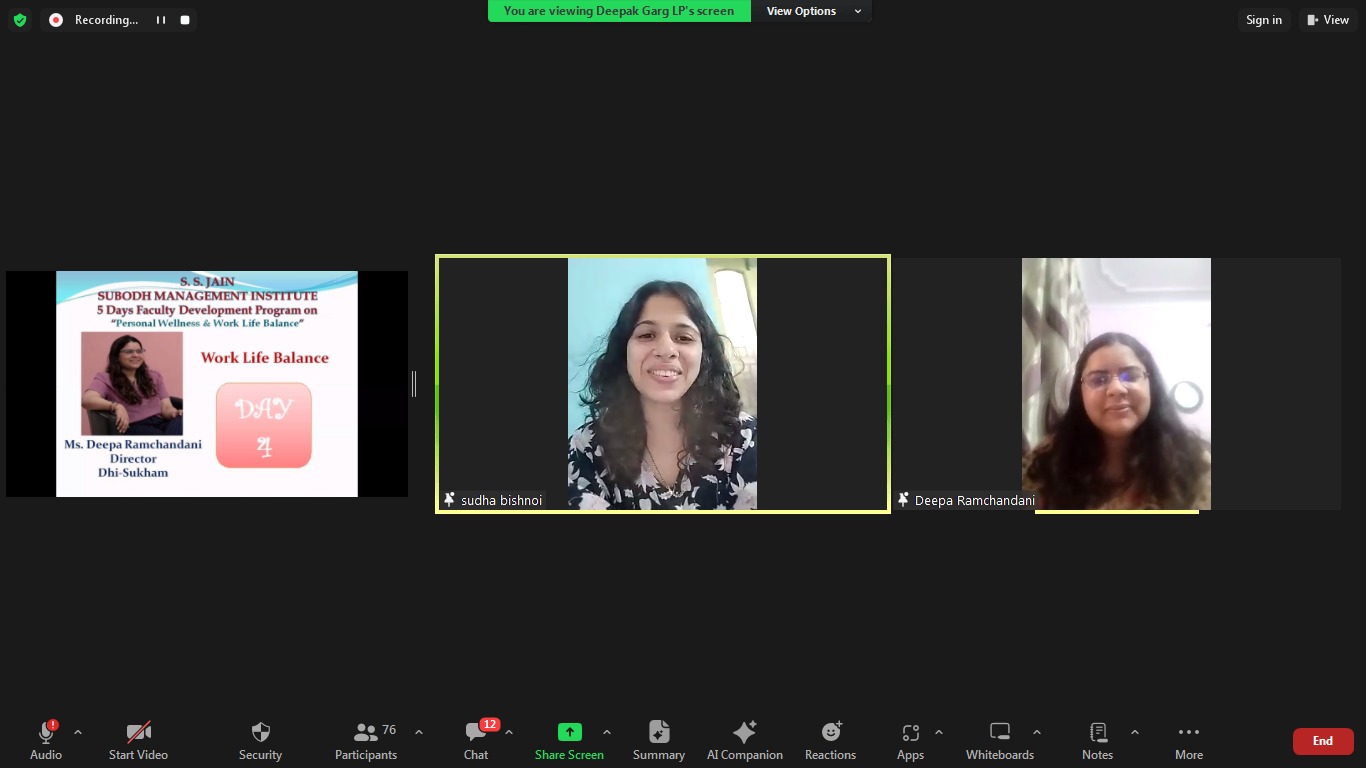Image resolution: width=1366 pixels, height=768 pixels.
Task: Expand the audio settings arrow
Action: (78, 732)
